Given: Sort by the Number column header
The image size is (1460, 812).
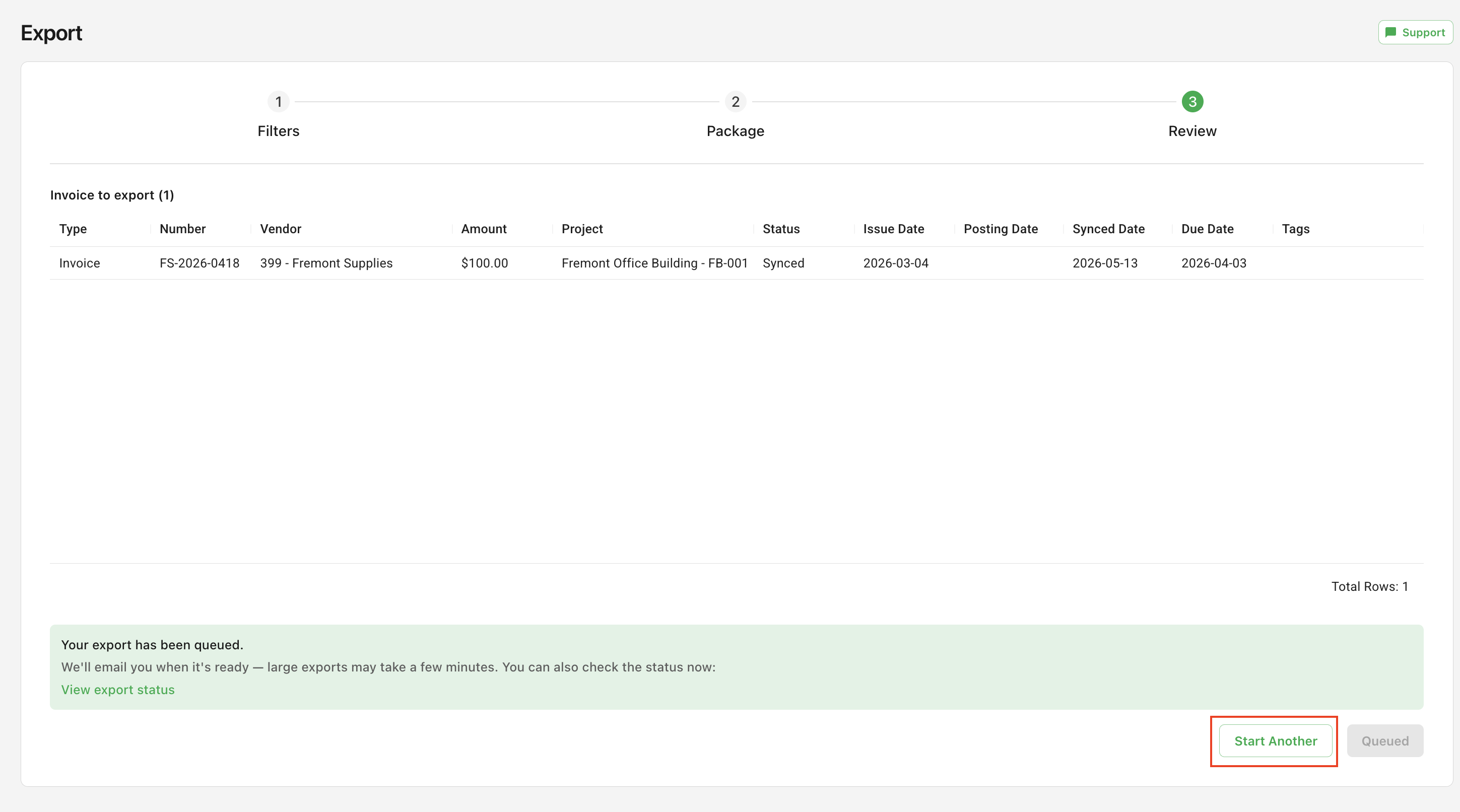Looking at the screenshot, I should (182, 229).
